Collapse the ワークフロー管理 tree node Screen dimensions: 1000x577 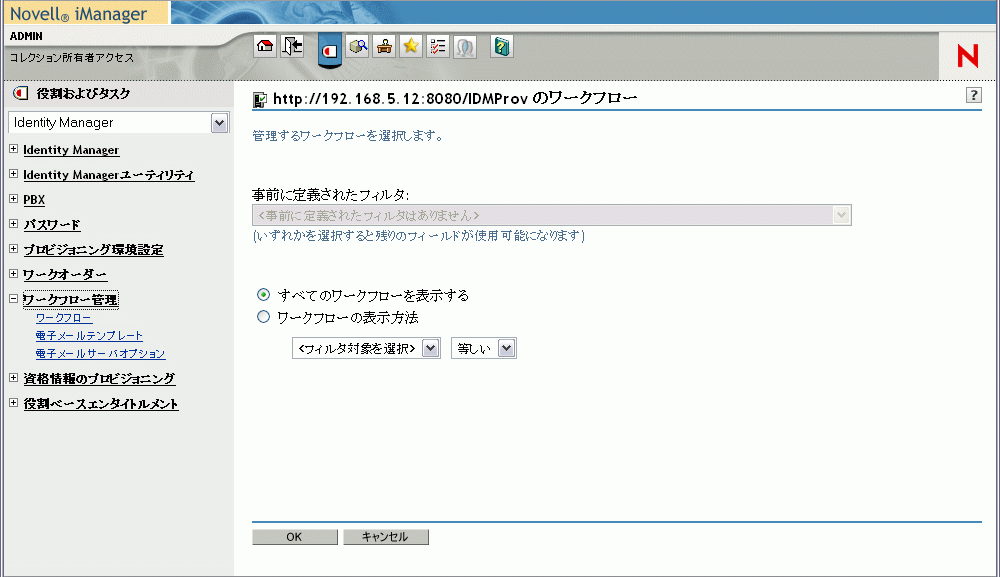point(13,298)
